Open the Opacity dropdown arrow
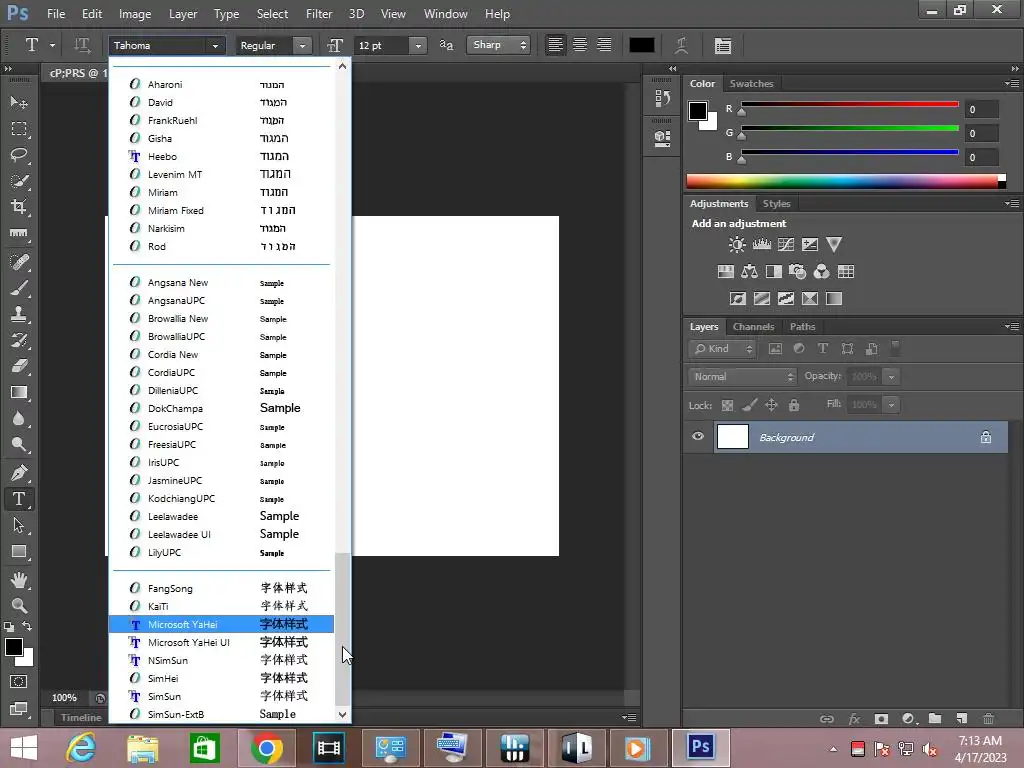Screen dimensions: 1024x768 click(891, 377)
